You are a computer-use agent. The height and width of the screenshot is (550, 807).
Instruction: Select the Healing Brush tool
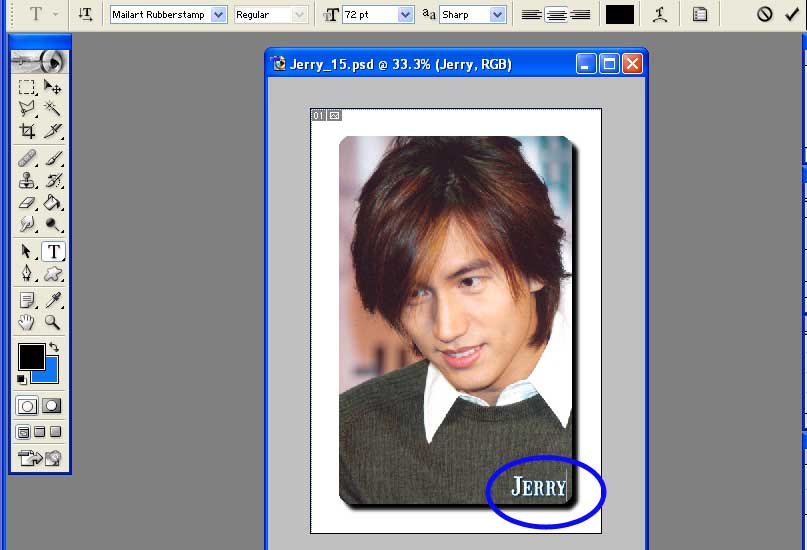tap(27, 158)
